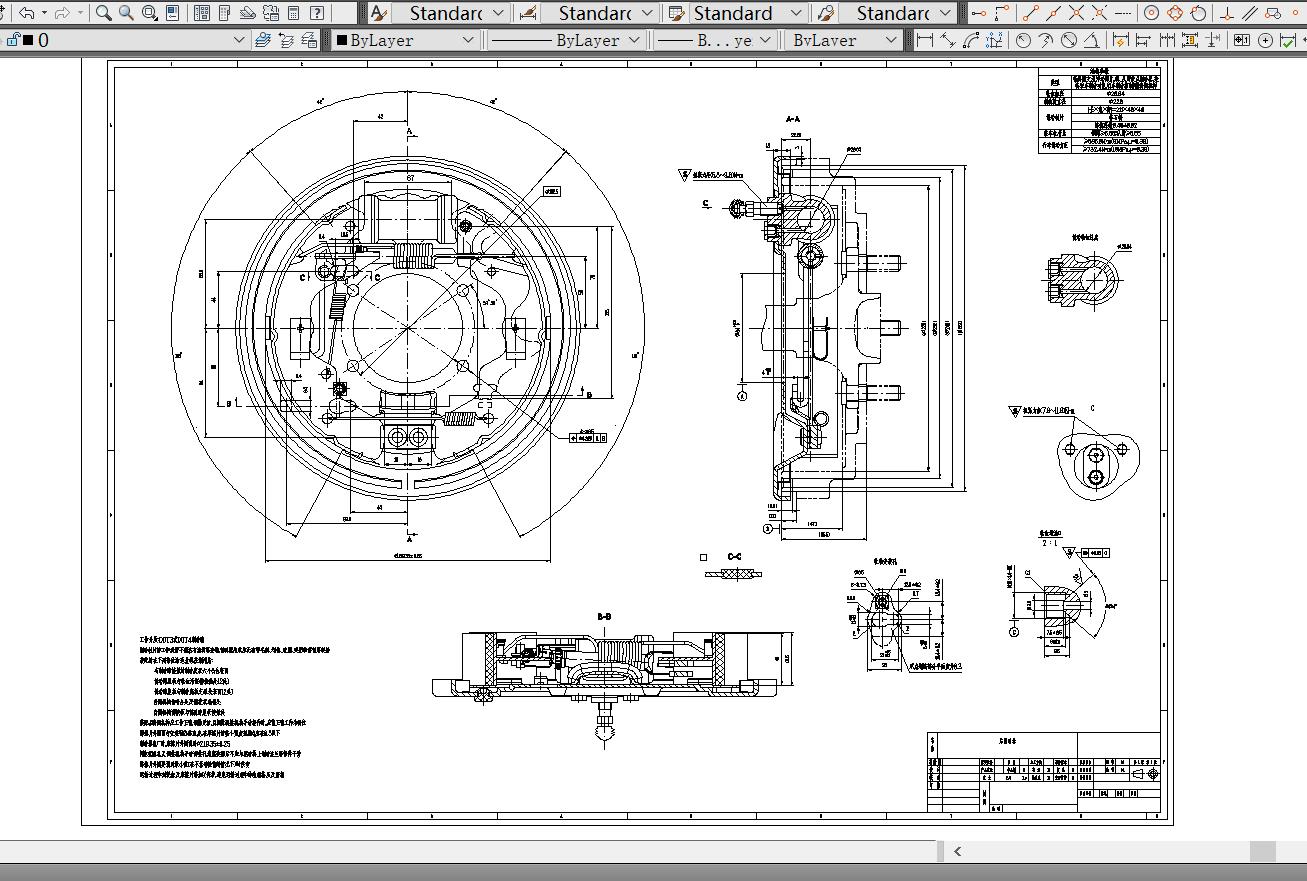
Task: Select the Snap From icon
Action: 1001,13
